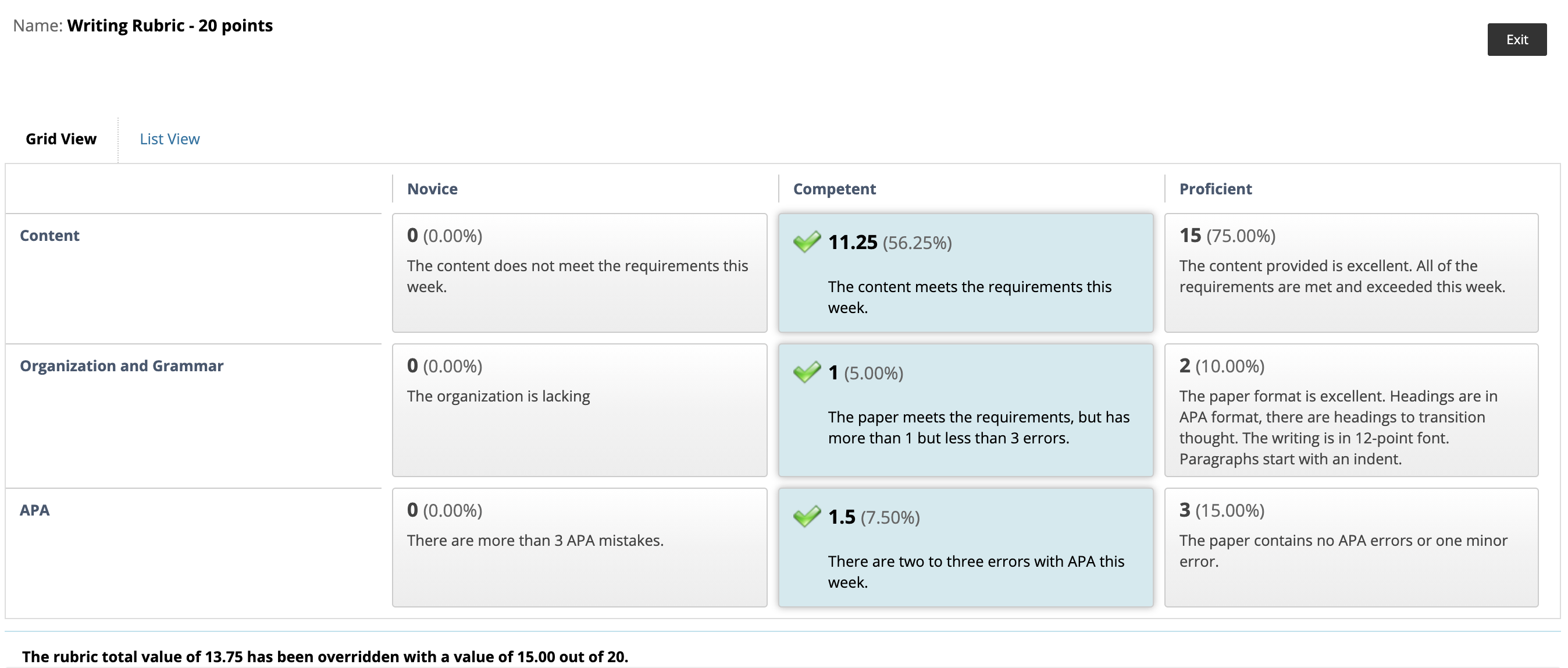Image resolution: width=1568 pixels, height=668 pixels.
Task: Click the Content criterion row label
Action: (x=49, y=236)
